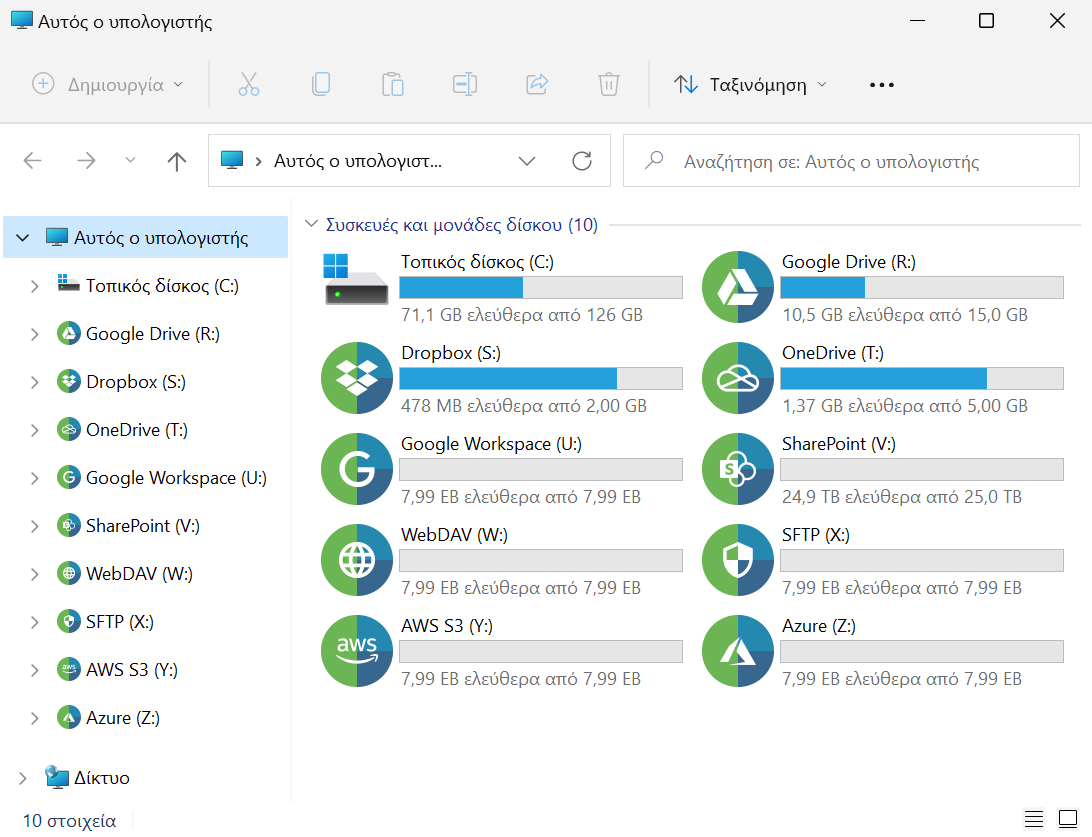Click '478 MB ελεύθερα από 2,00 GB' text
The width and height of the screenshot is (1092, 837).
tap(524, 405)
